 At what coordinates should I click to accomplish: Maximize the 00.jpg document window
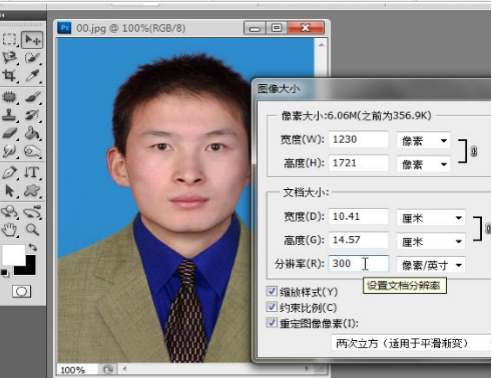(276, 28)
